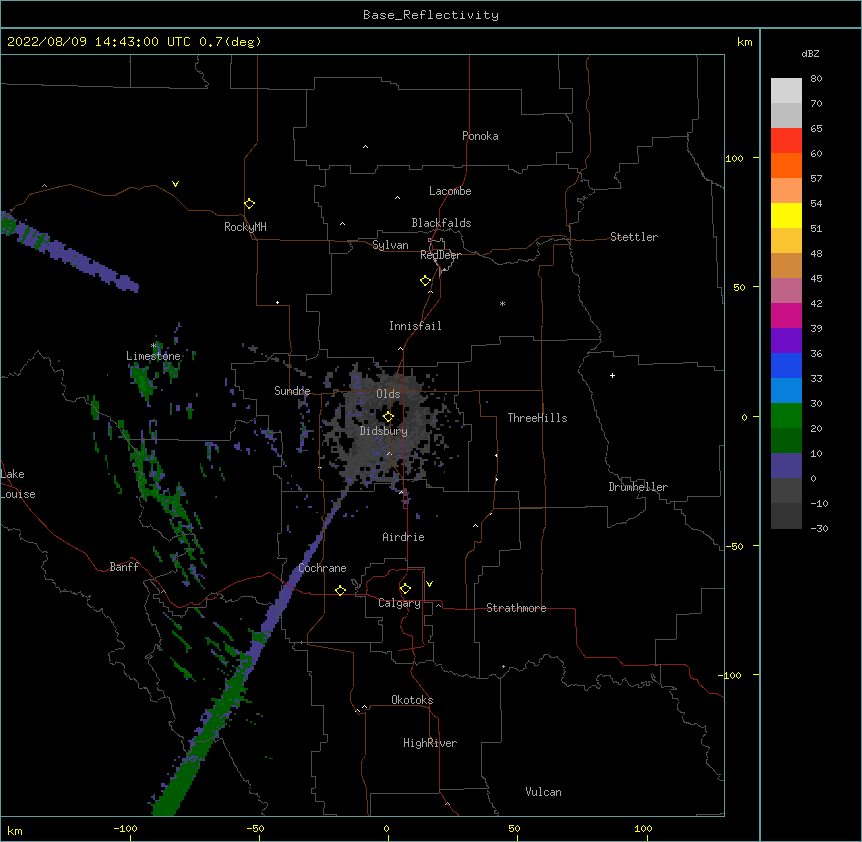Click the white asterisk east of Innisfail
Viewport: 862px width, 842px height.
(502, 304)
